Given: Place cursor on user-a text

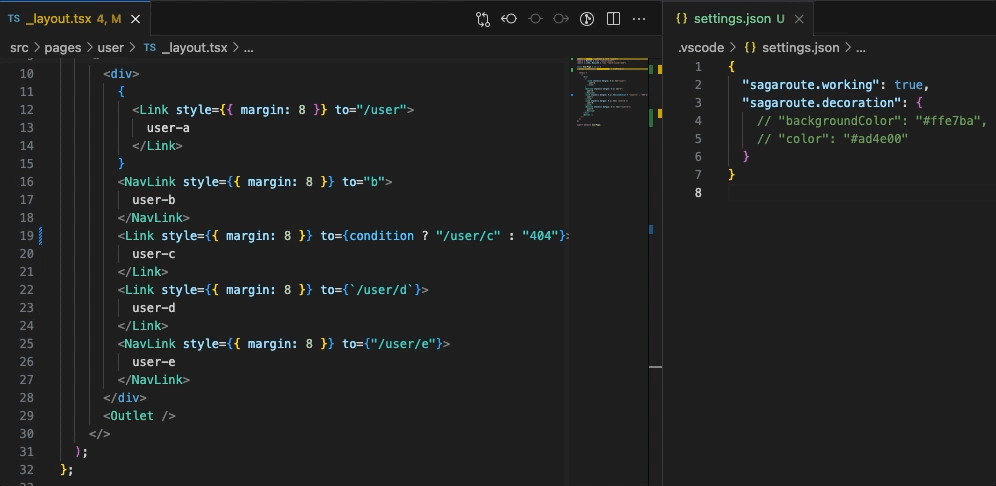Looking at the screenshot, I should [x=168, y=128].
